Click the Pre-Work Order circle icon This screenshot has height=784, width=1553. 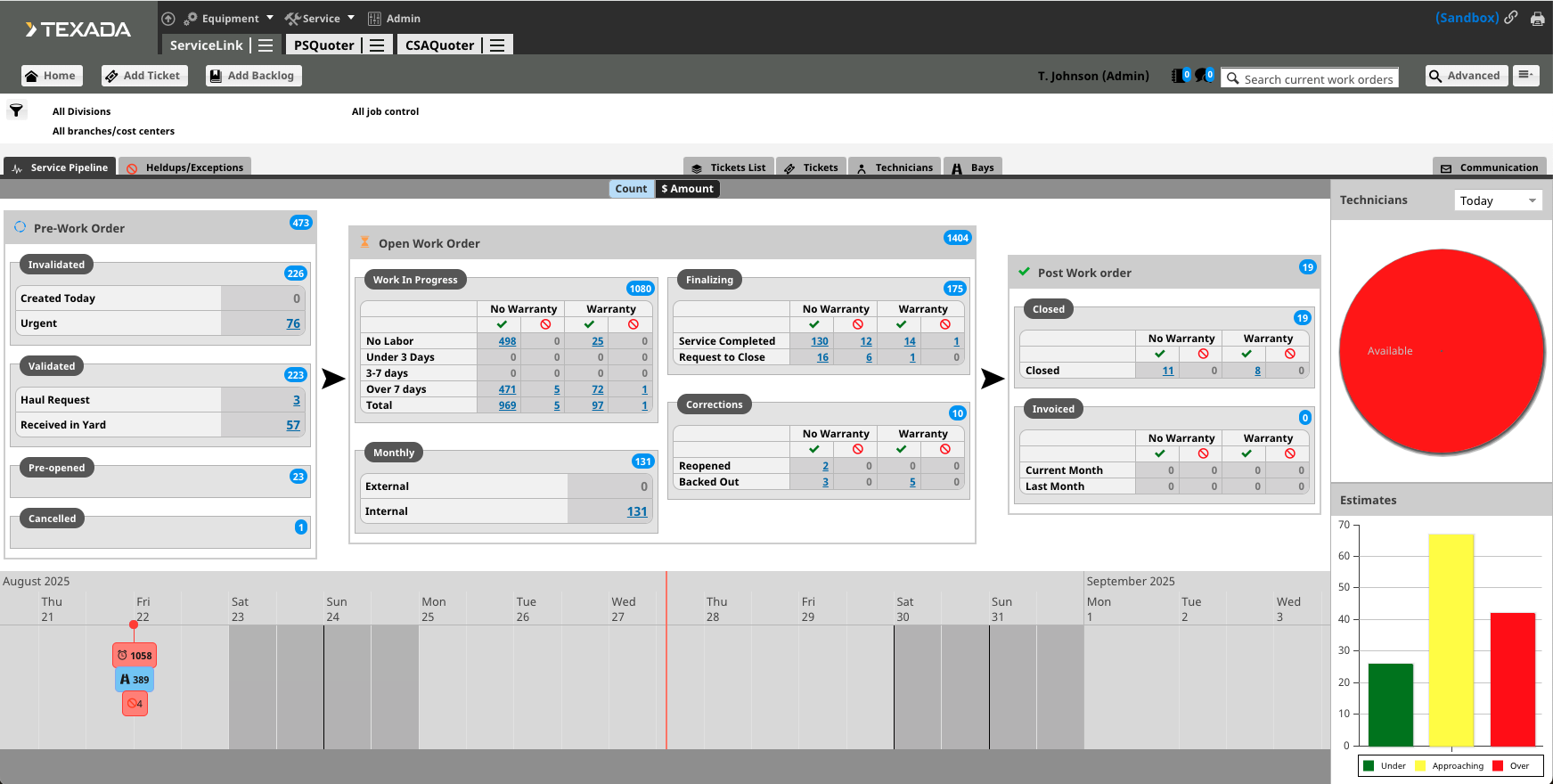point(20,227)
